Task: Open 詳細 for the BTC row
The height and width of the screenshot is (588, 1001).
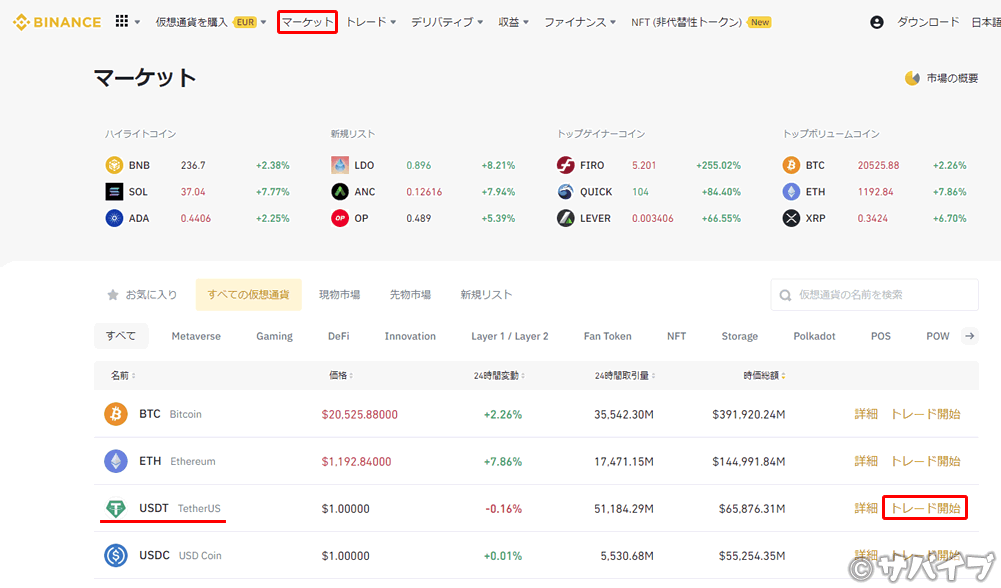Action: pyautogui.click(x=866, y=414)
